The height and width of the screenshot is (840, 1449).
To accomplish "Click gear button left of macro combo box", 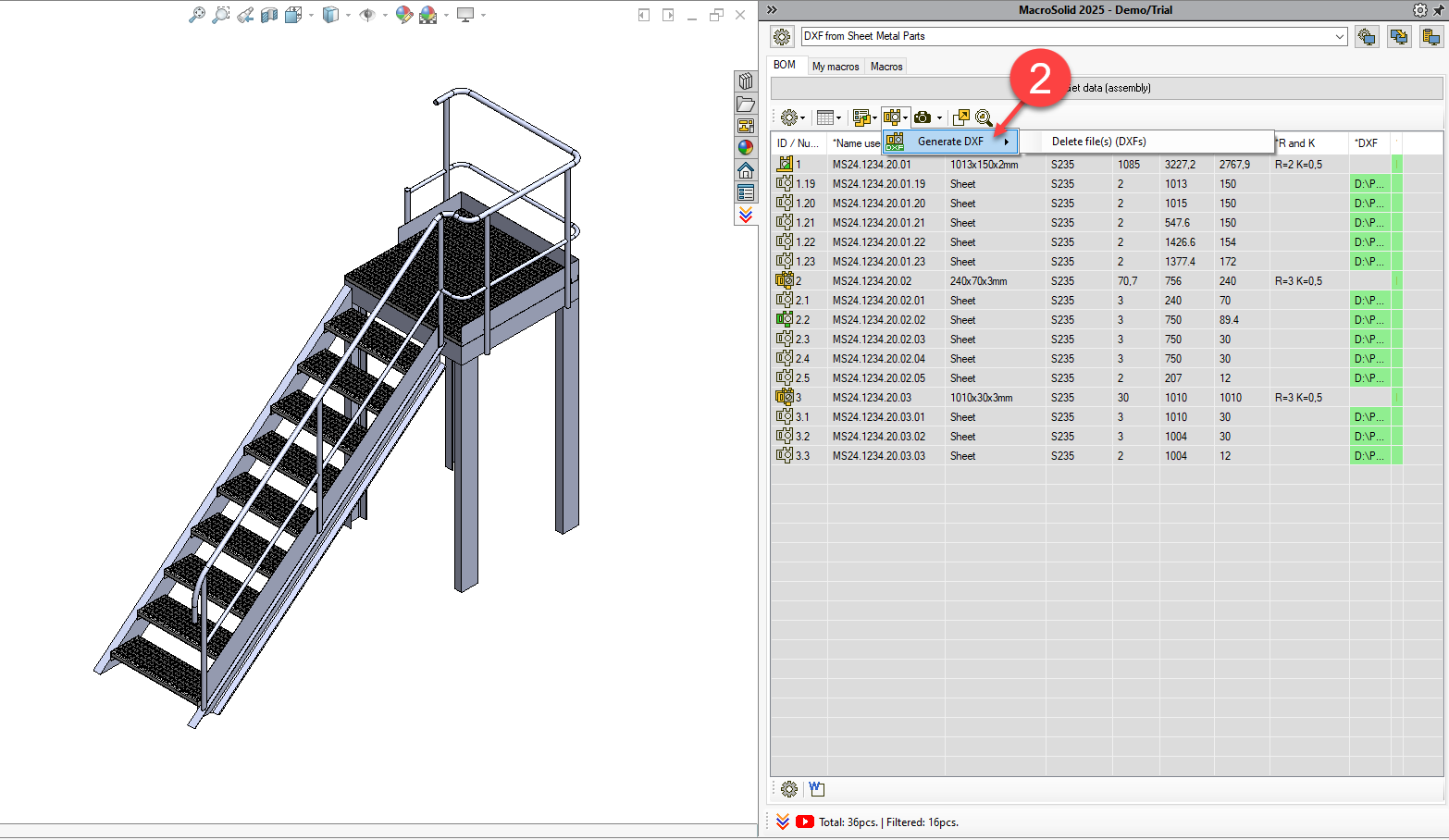I will 782,36.
